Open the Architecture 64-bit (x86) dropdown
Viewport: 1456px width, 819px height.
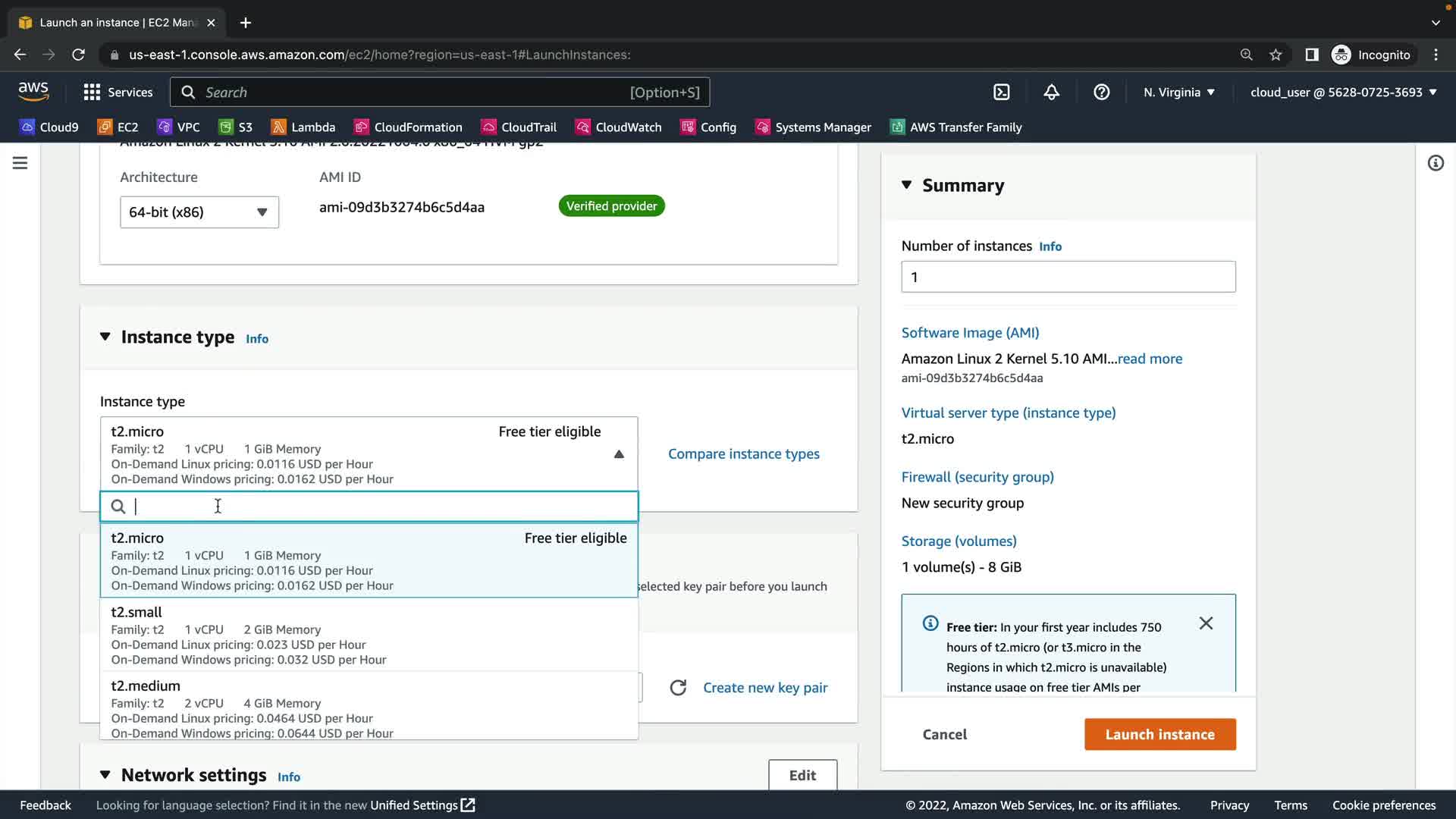coord(199,212)
